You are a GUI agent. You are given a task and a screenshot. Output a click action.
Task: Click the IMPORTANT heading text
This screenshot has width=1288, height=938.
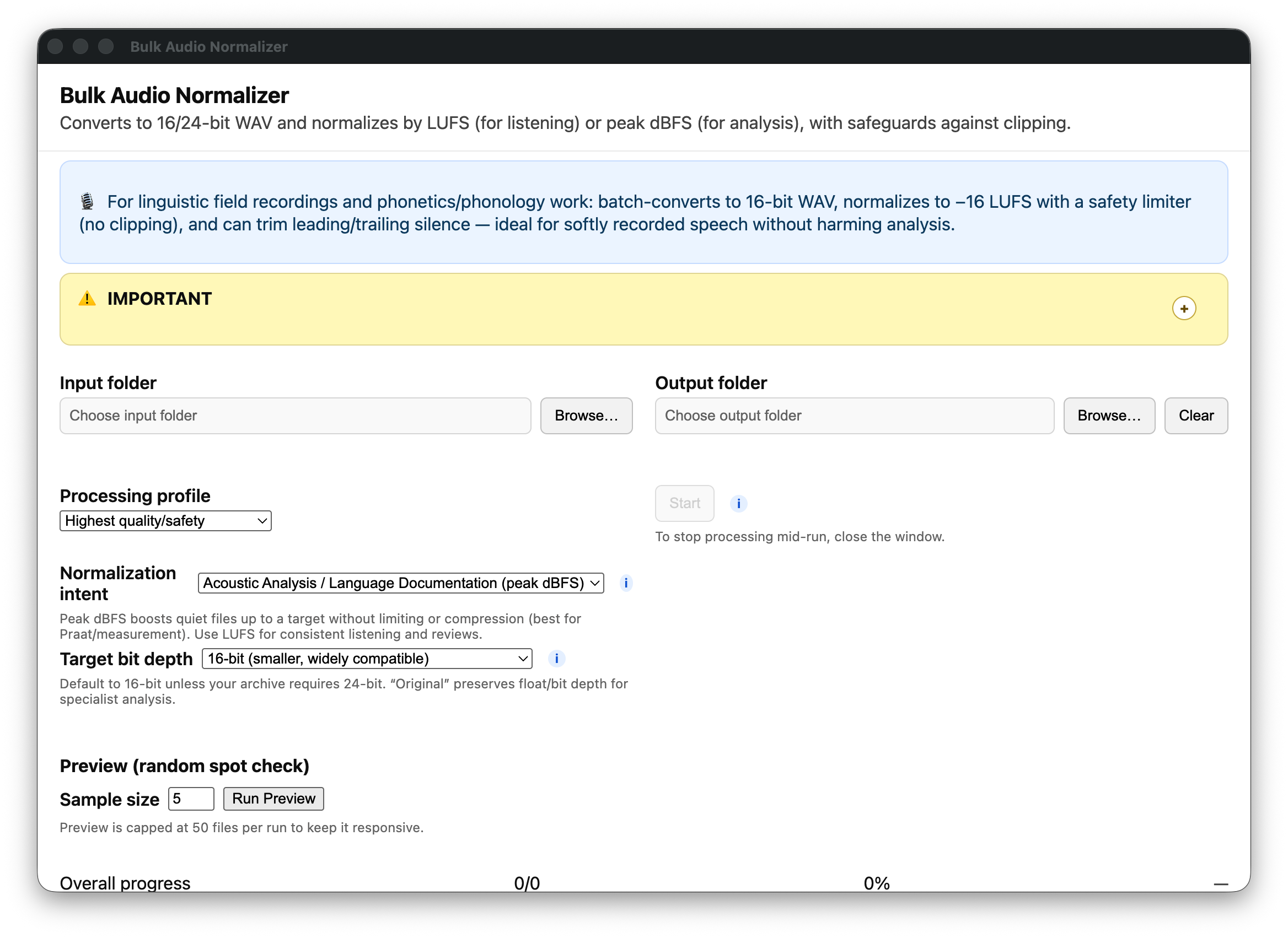[159, 299]
